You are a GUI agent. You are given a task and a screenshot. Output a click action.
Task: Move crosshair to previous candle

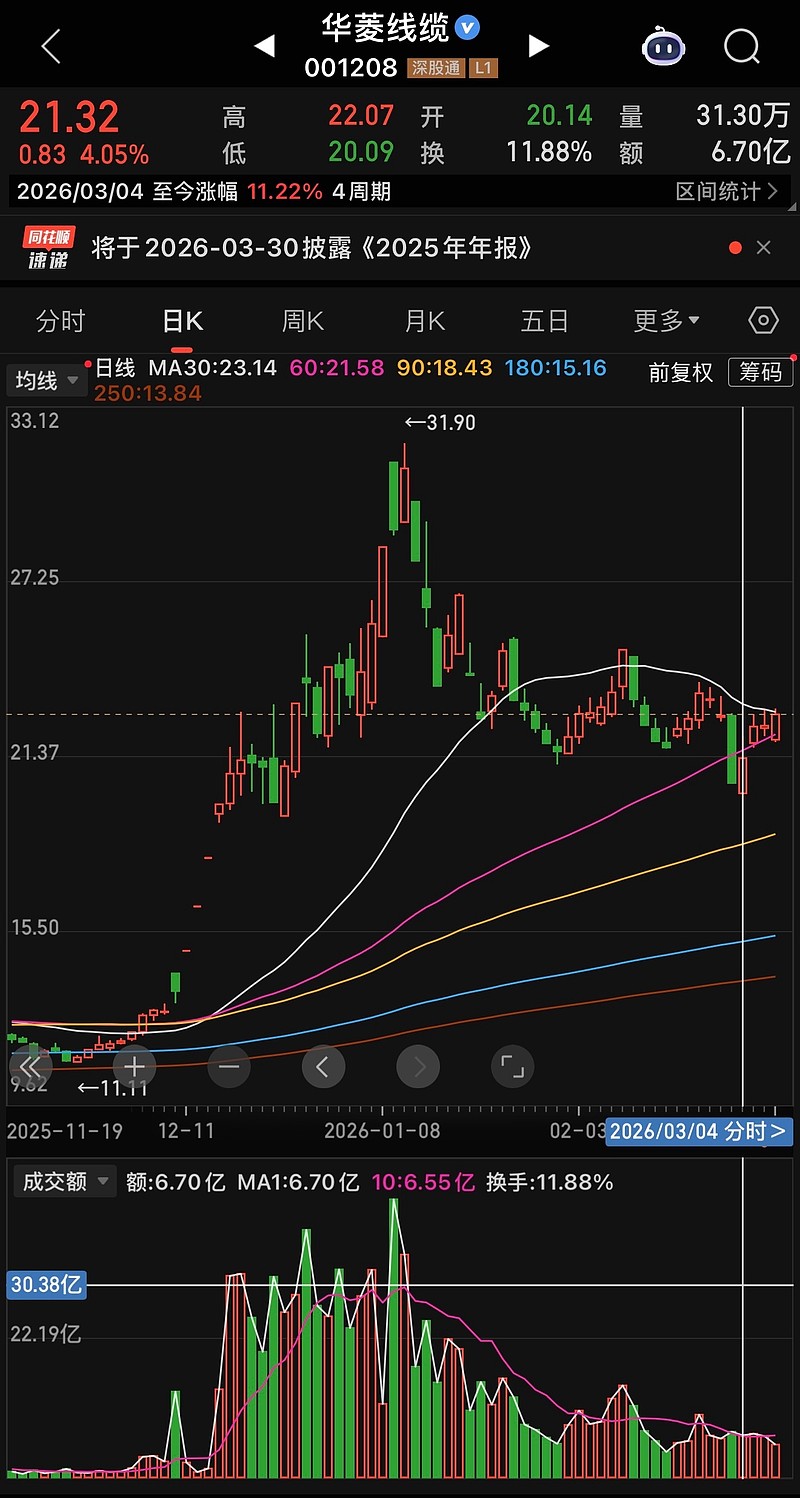click(323, 1067)
